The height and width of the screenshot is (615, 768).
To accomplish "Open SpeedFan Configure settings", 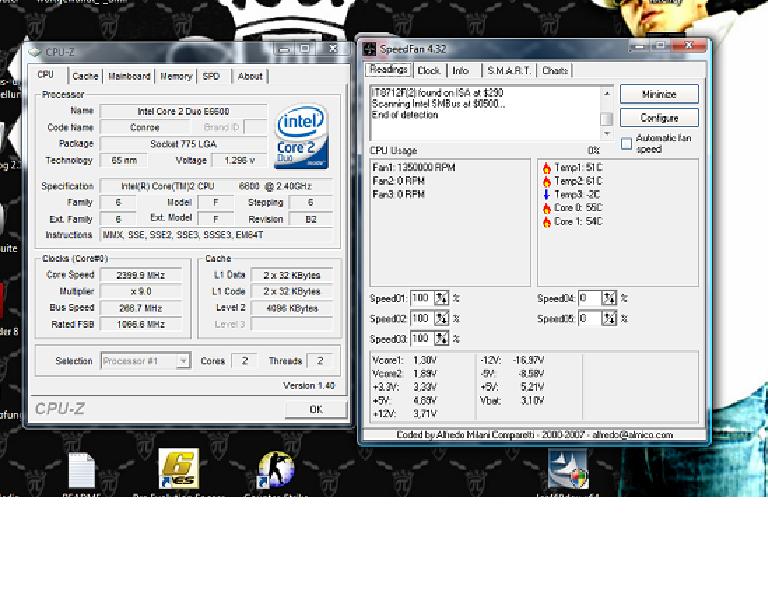I will (x=659, y=118).
